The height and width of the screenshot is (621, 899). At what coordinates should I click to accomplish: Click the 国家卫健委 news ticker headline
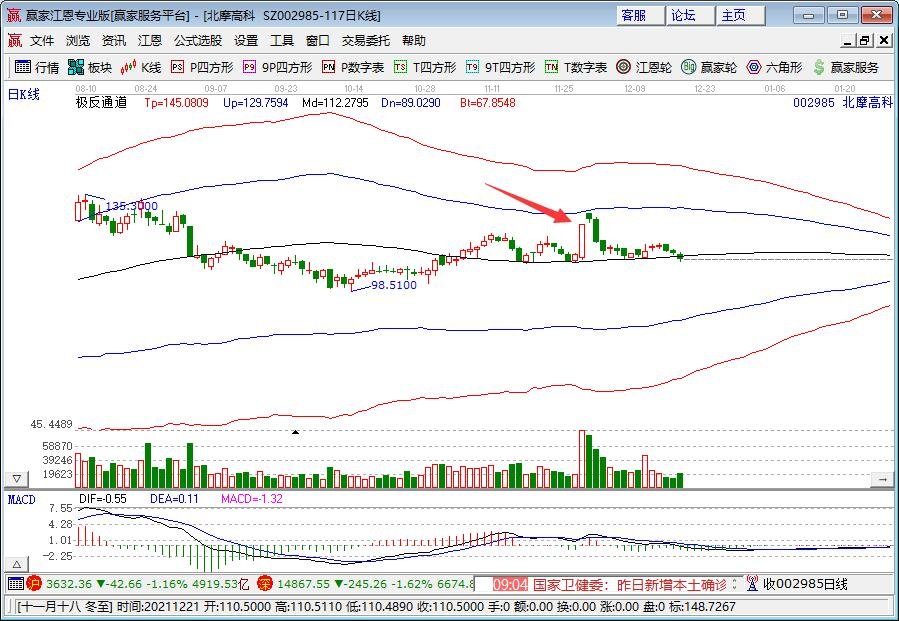tap(630, 584)
